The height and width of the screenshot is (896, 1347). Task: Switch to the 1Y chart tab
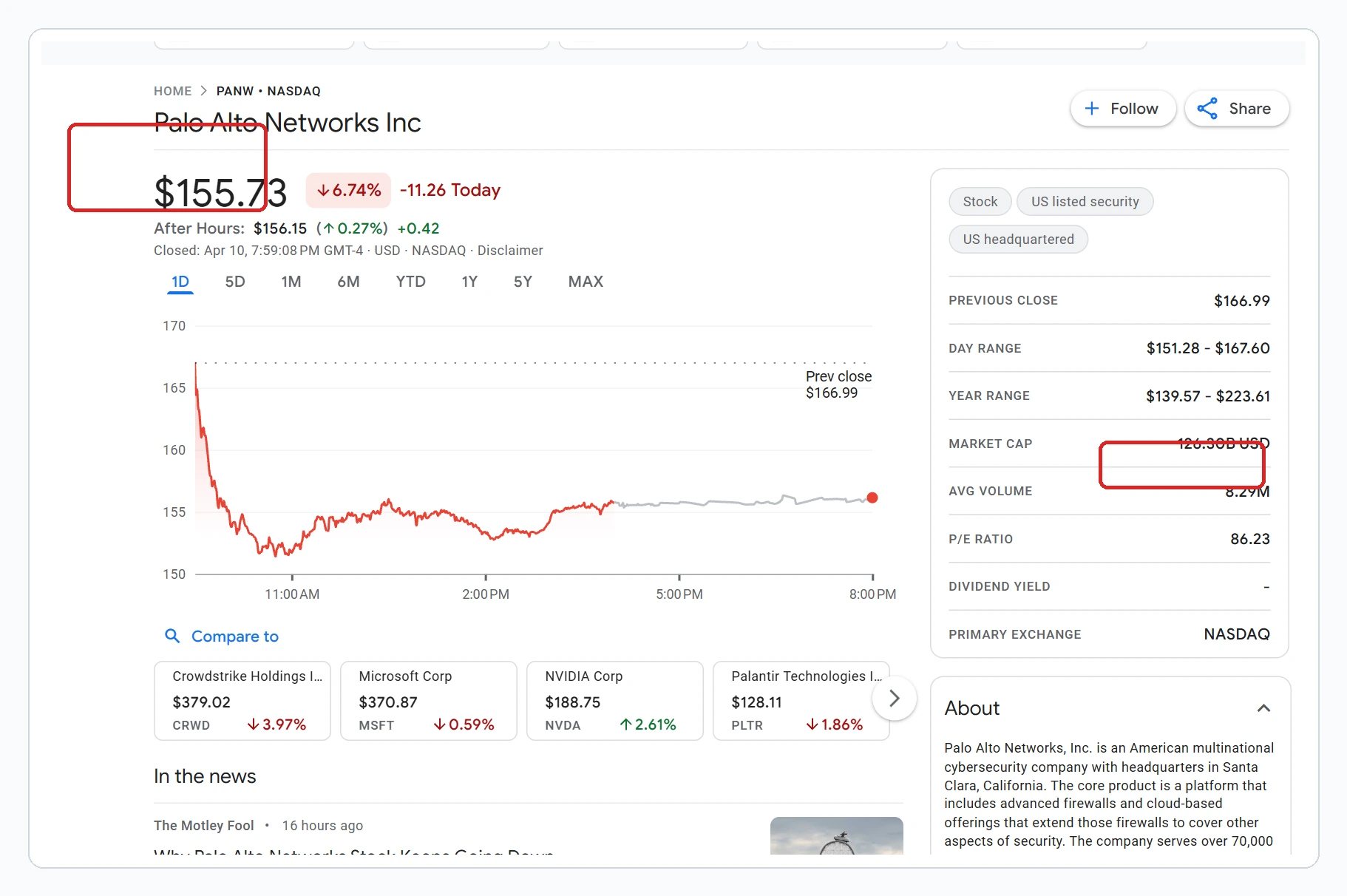(x=469, y=282)
